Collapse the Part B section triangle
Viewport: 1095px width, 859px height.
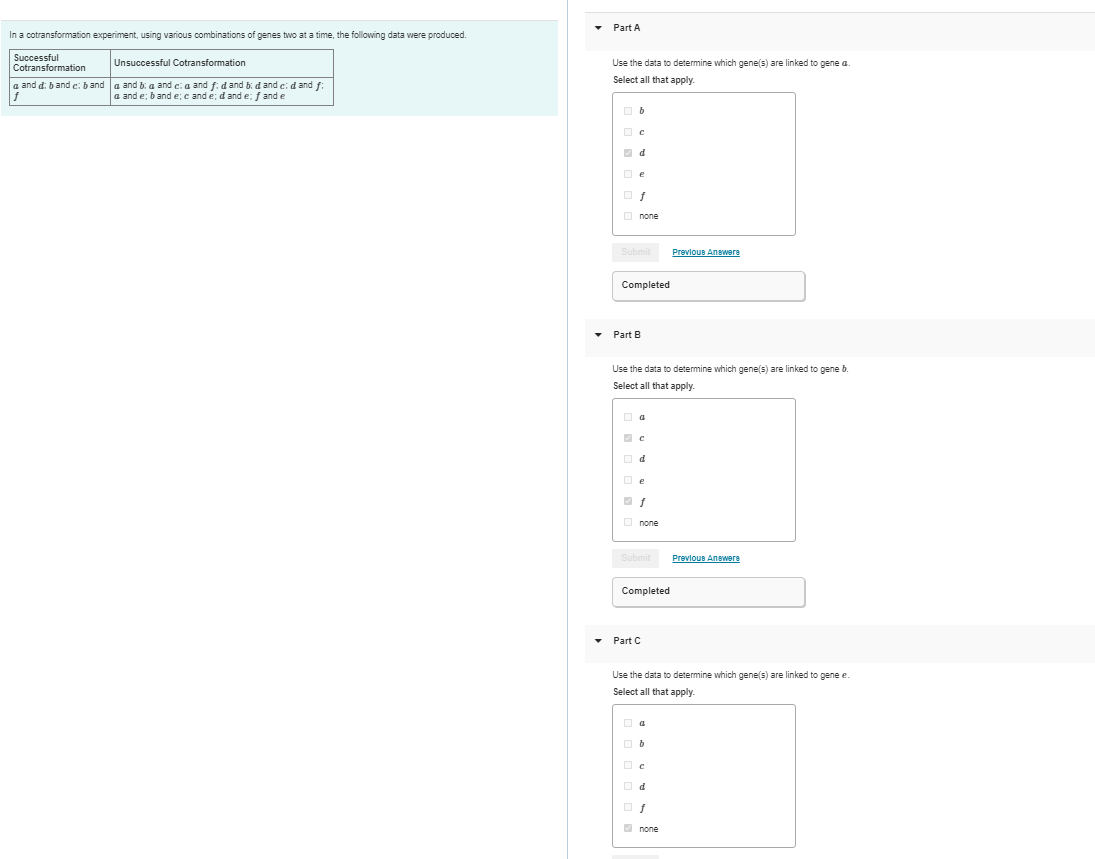[x=598, y=335]
